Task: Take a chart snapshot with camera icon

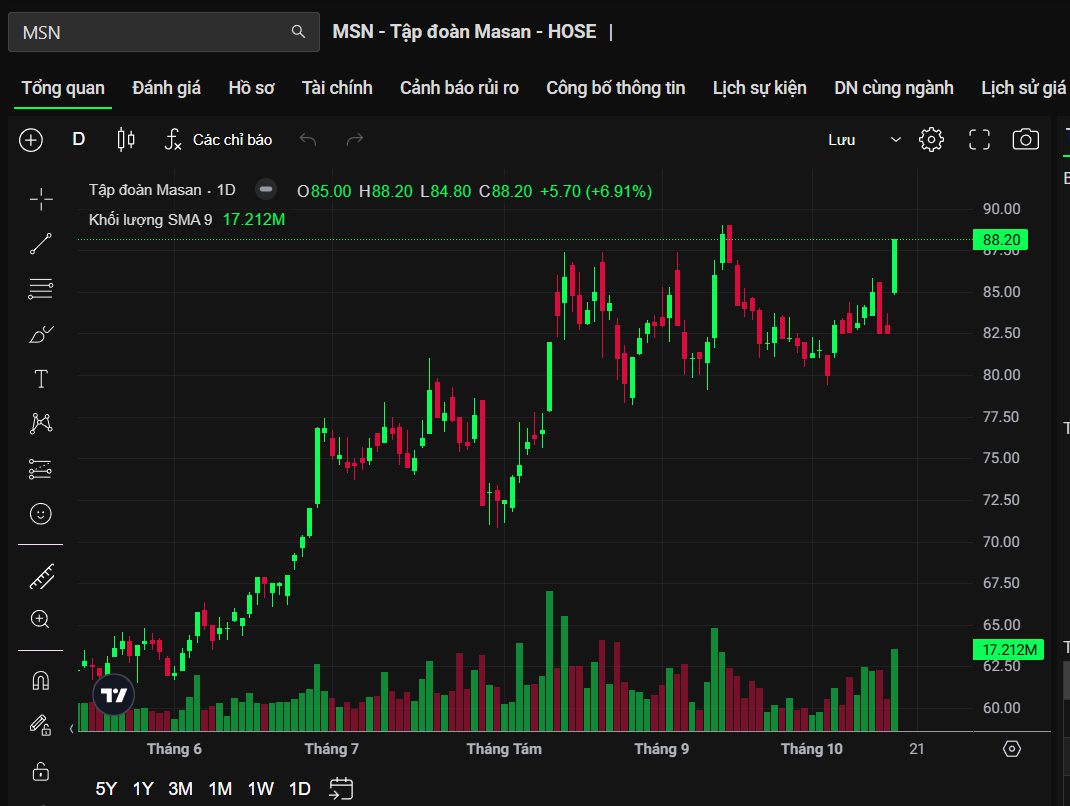Action: coord(1025,140)
